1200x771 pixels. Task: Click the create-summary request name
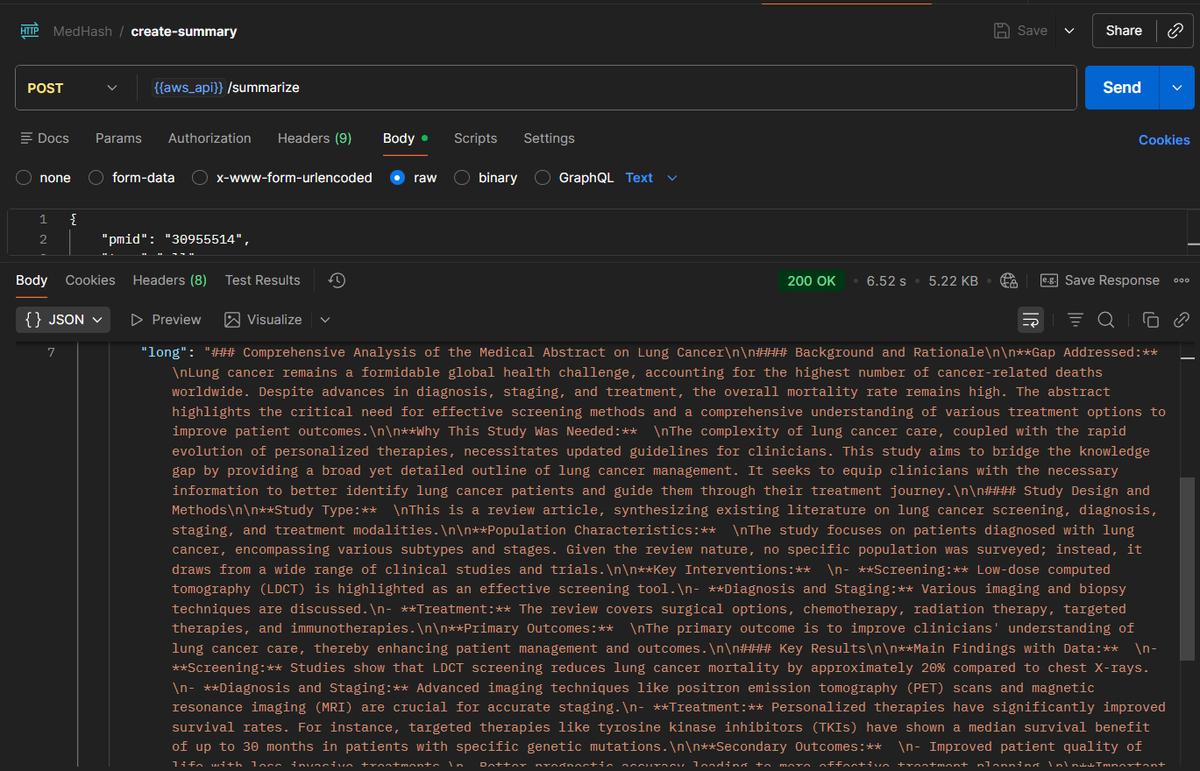[184, 31]
